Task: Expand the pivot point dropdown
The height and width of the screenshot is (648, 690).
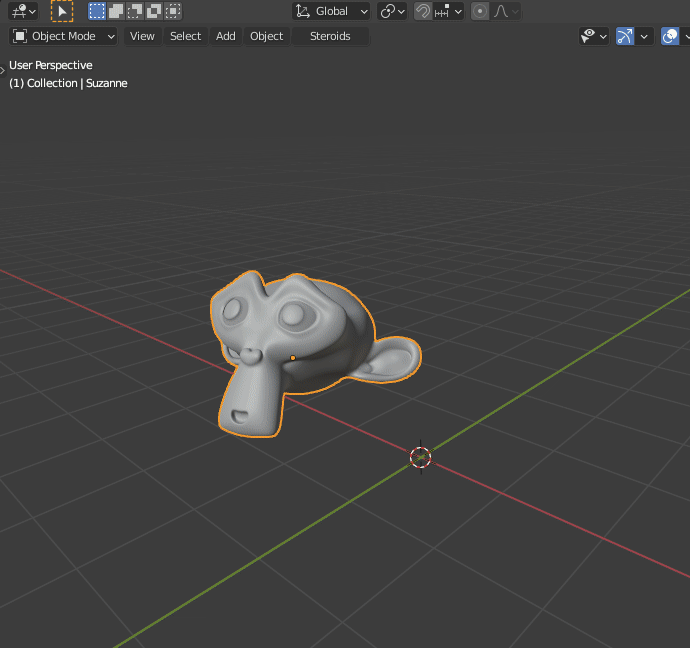Action: 392,11
